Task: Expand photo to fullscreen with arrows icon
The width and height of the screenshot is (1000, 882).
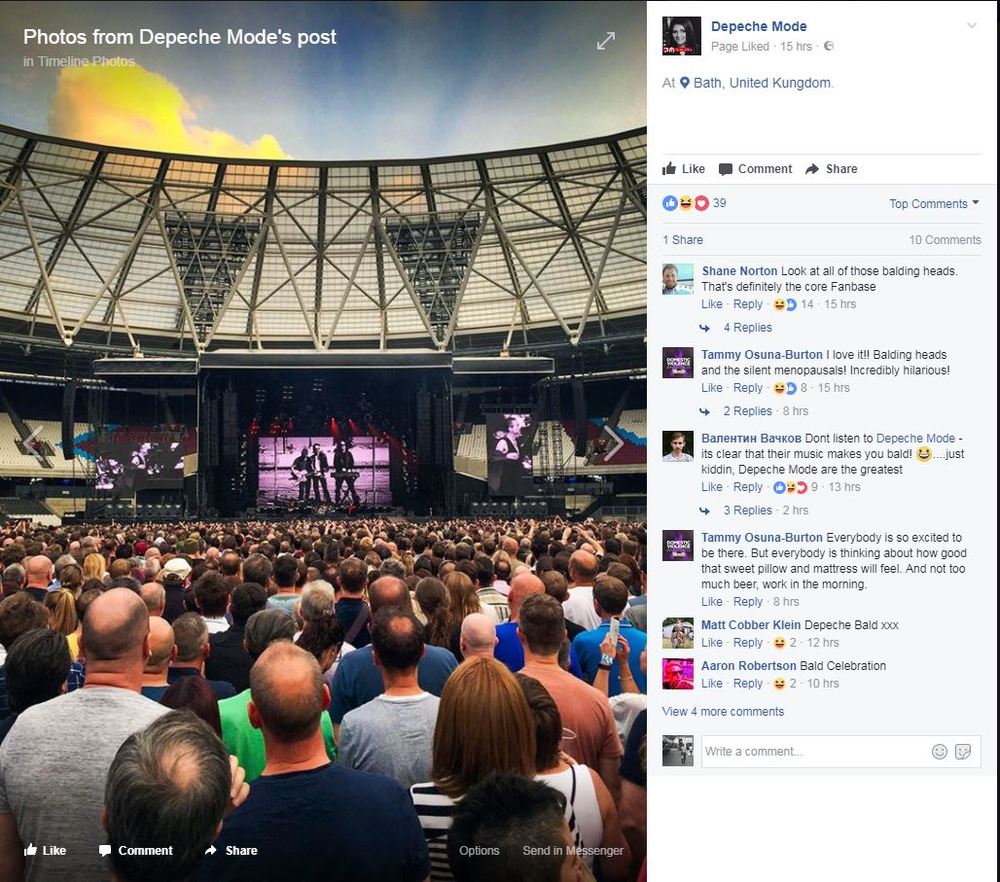Action: [x=606, y=41]
